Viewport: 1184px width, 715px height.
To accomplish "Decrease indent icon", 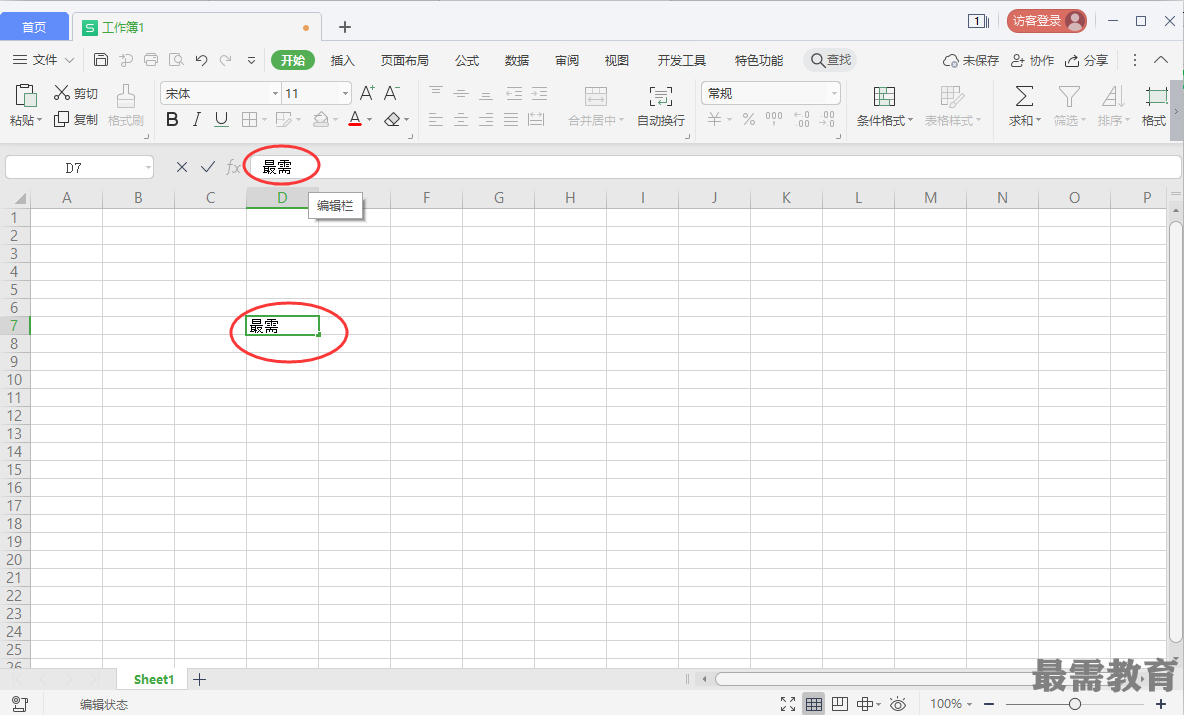I will click(514, 93).
